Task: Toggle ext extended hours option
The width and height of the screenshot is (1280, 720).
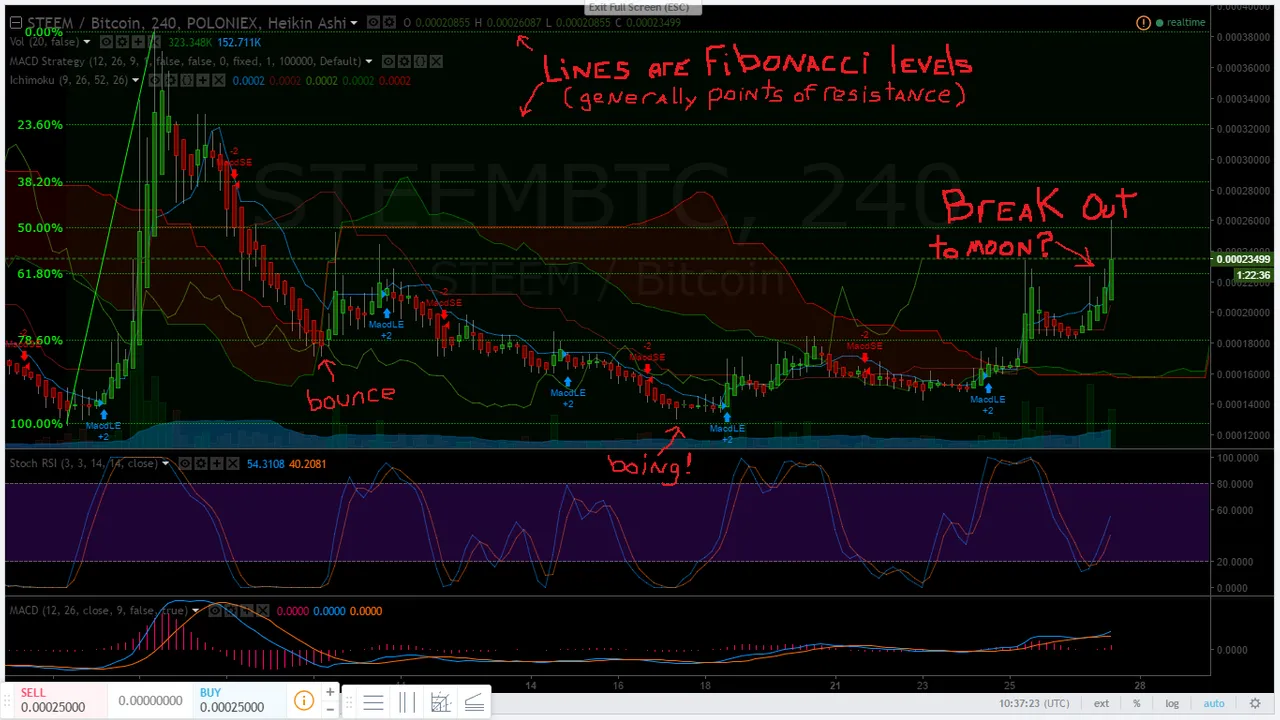Action: click(1100, 703)
